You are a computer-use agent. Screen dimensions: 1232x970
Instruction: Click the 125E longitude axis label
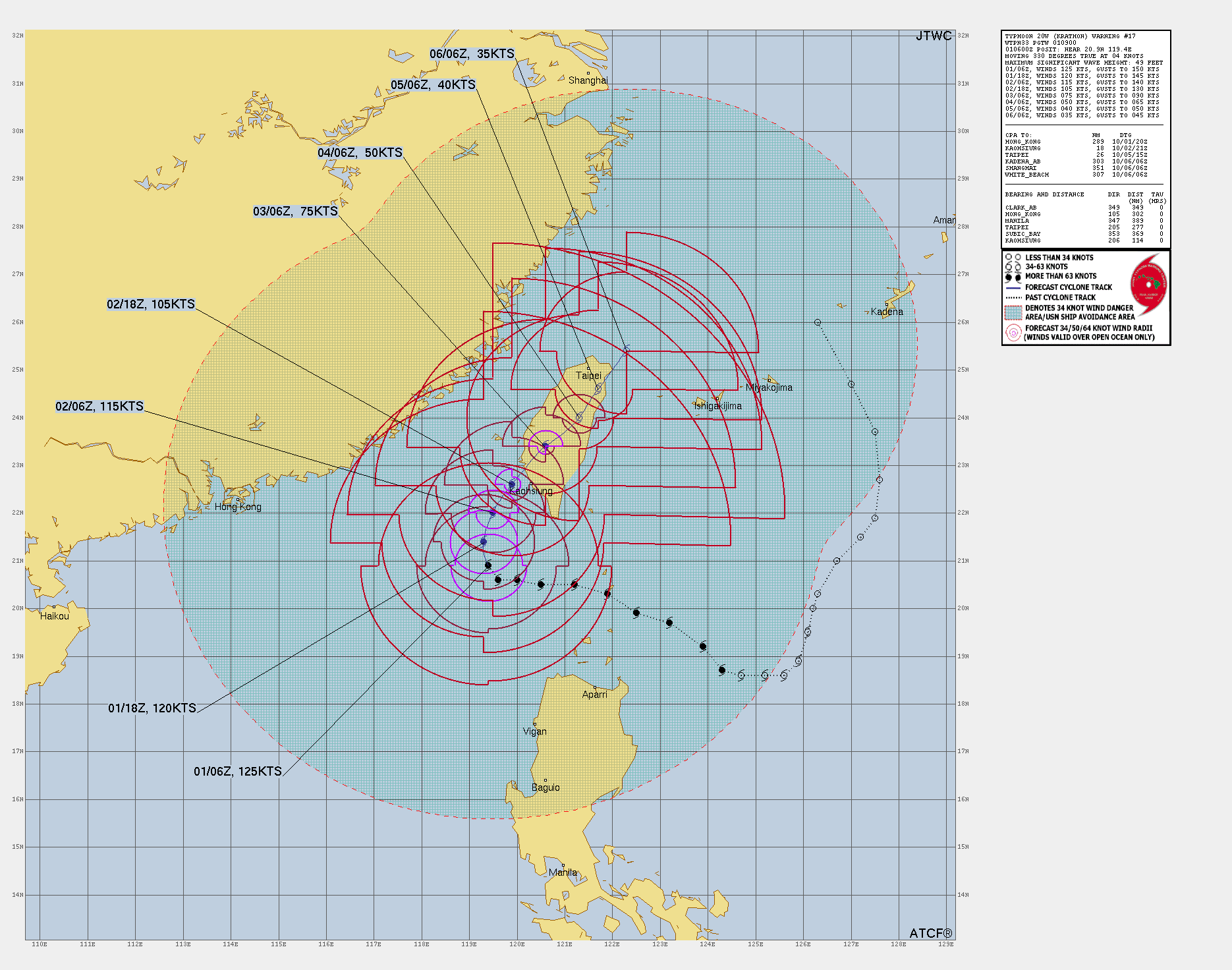[x=755, y=944]
